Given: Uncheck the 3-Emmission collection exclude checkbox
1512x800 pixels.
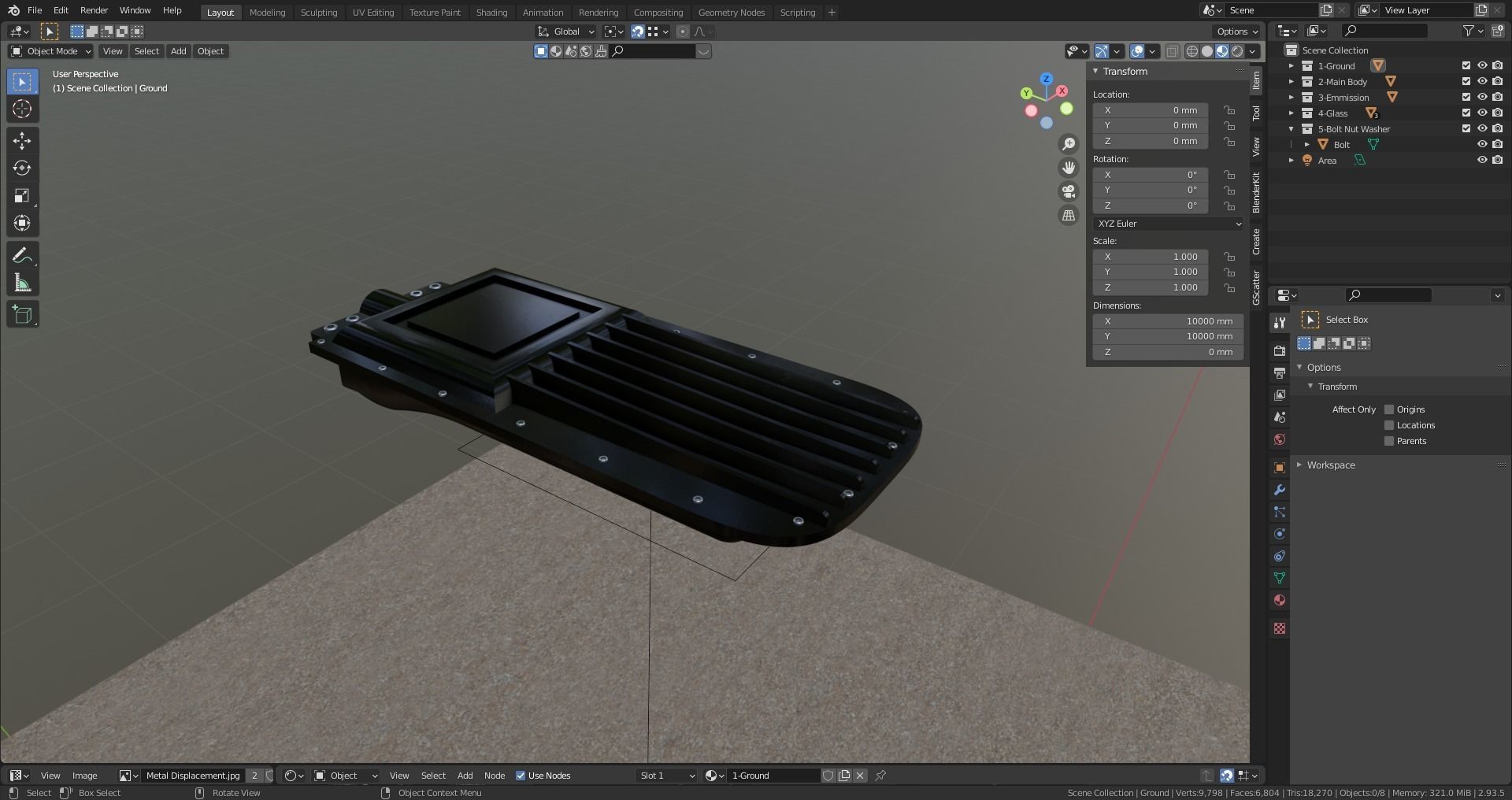Looking at the screenshot, I should (x=1466, y=98).
